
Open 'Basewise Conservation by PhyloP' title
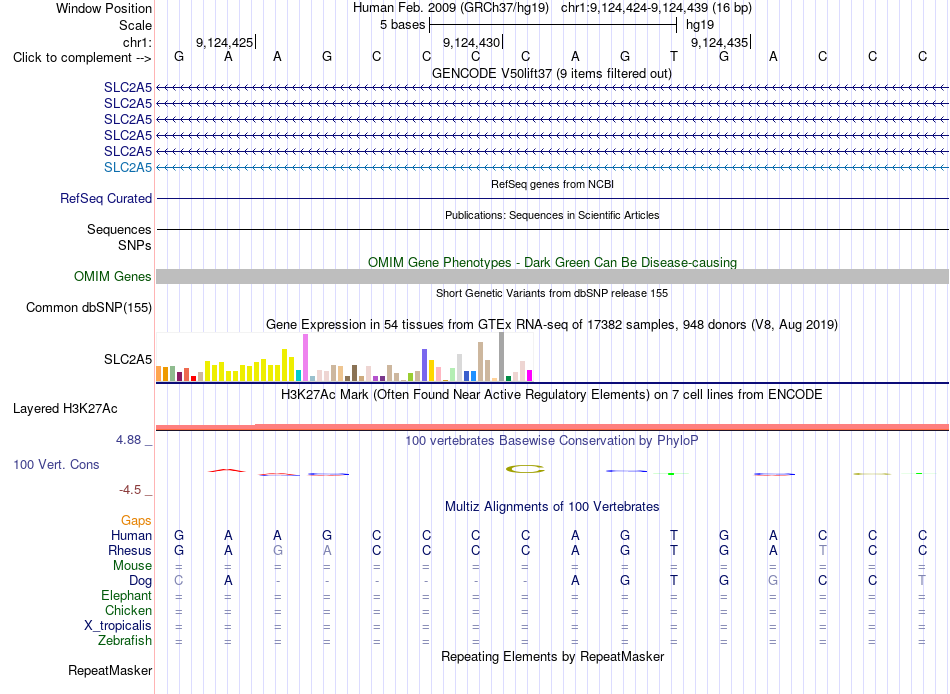552,441
